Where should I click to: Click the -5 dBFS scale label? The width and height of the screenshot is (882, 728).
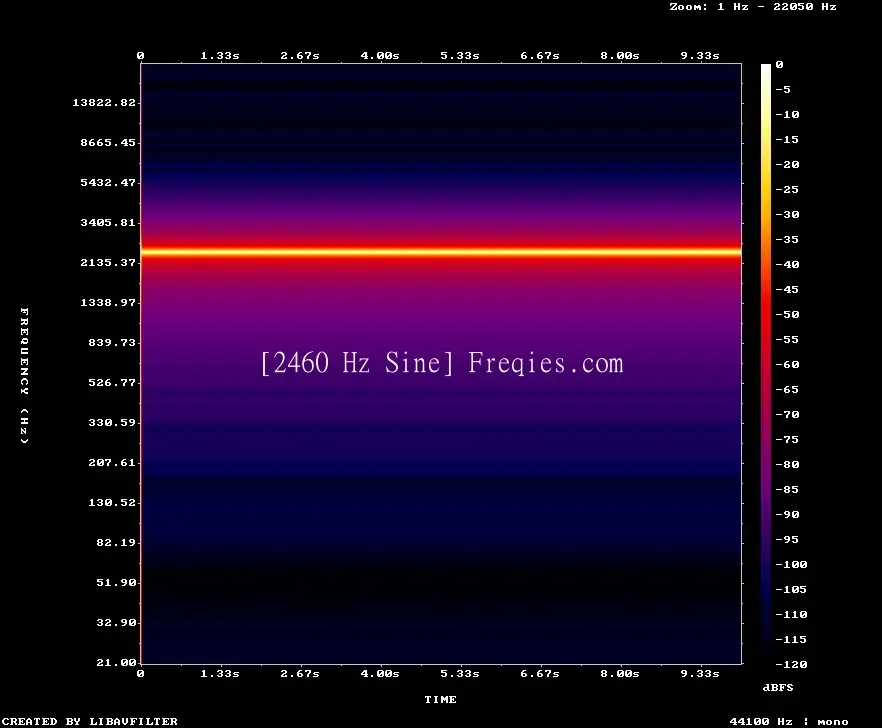783,89
